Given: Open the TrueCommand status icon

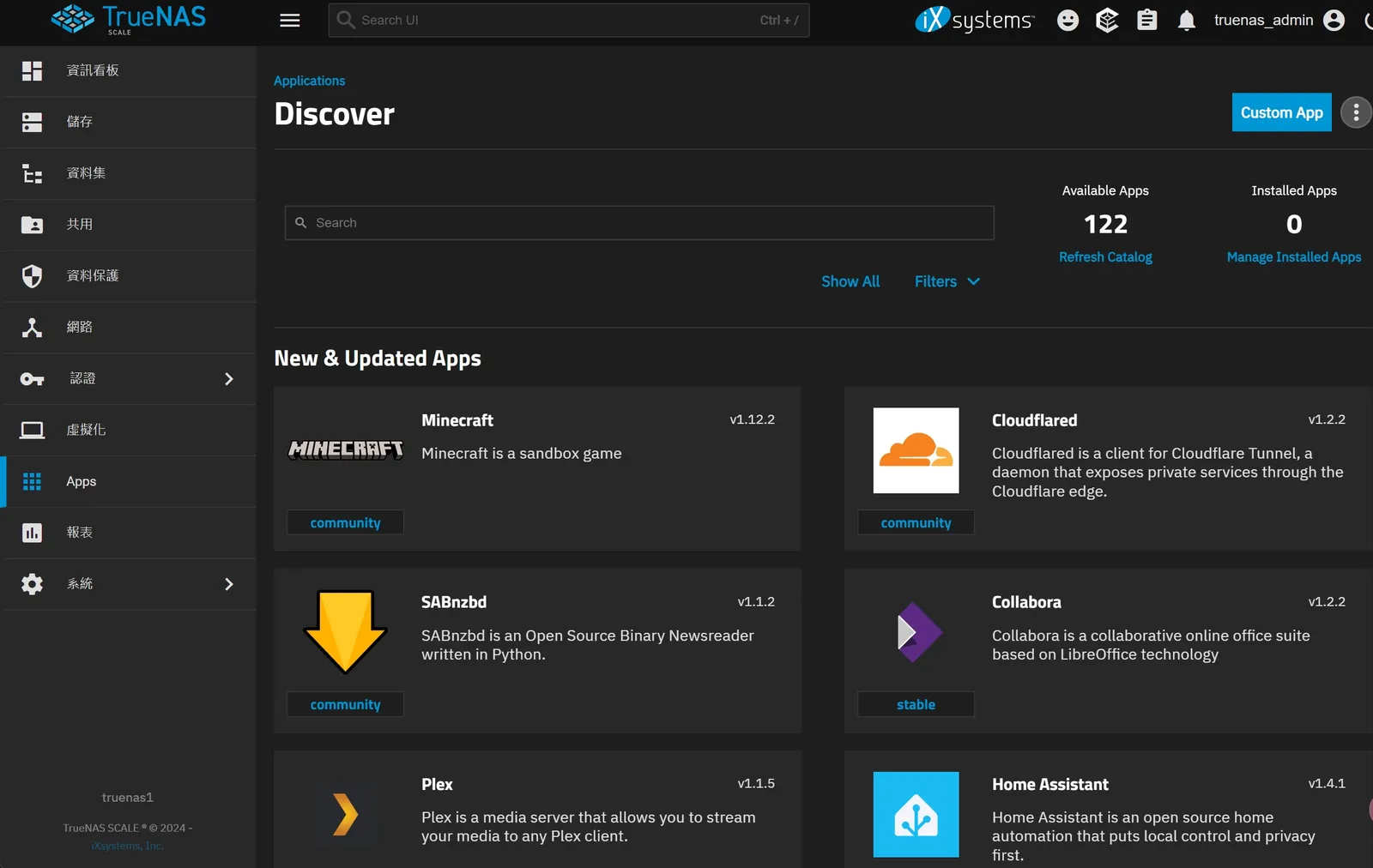Looking at the screenshot, I should tap(1107, 20).
